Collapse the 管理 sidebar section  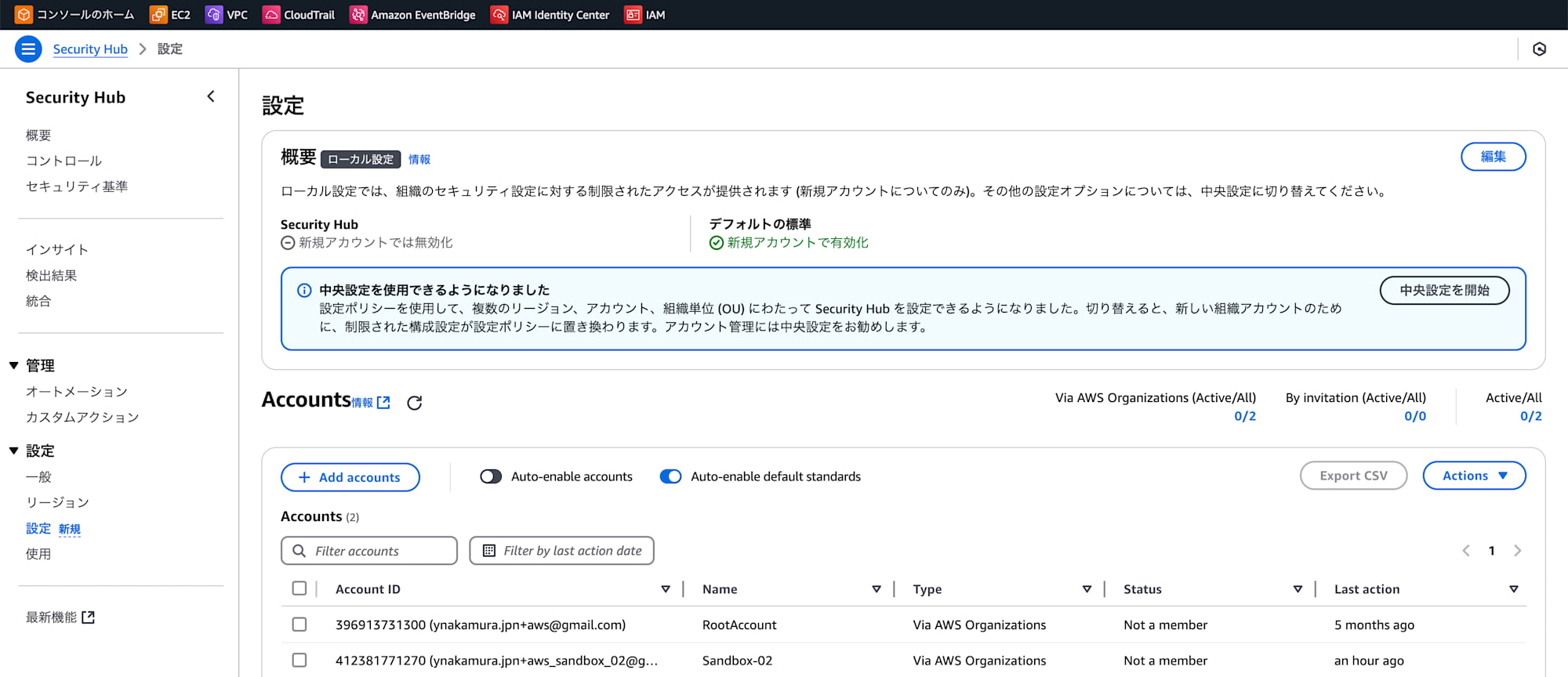13,366
